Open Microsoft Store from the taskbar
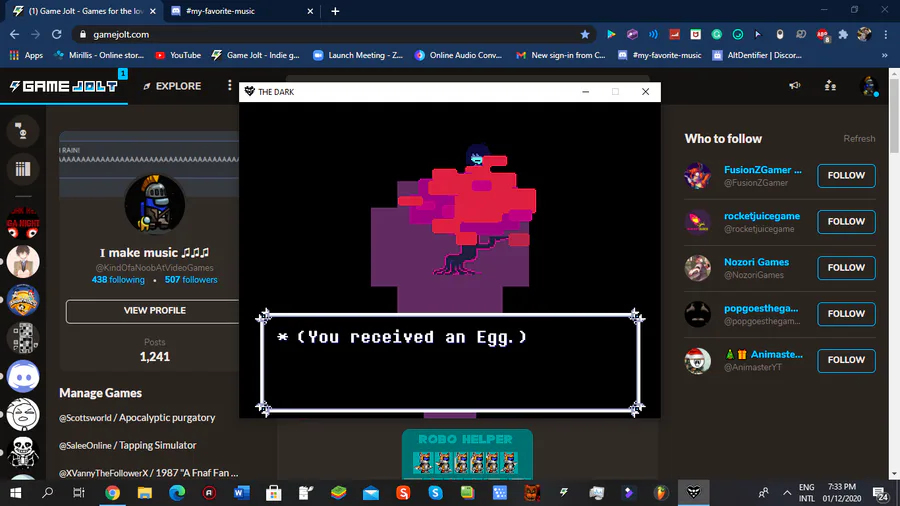This screenshot has height=506, width=900. point(274,493)
